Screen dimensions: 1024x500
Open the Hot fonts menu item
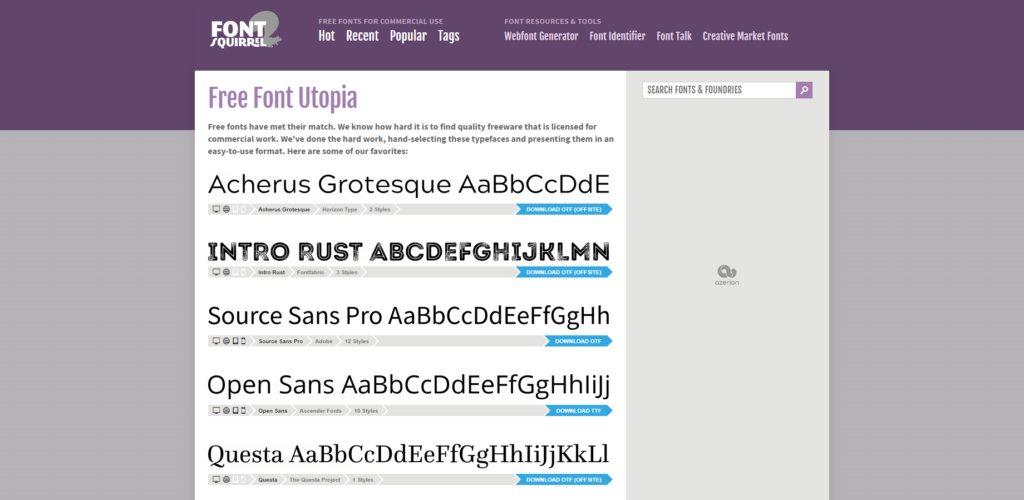click(x=326, y=36)
